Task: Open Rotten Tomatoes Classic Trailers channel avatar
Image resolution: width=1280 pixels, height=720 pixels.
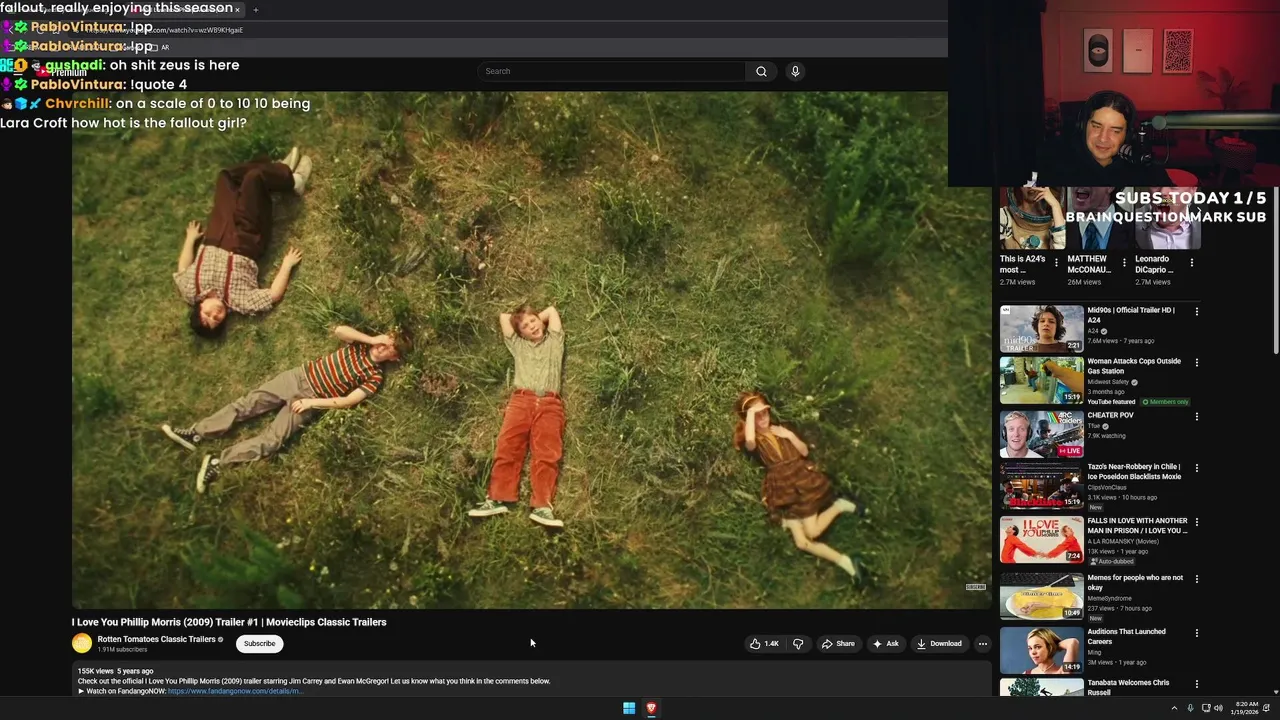Action: coord(82,644)
